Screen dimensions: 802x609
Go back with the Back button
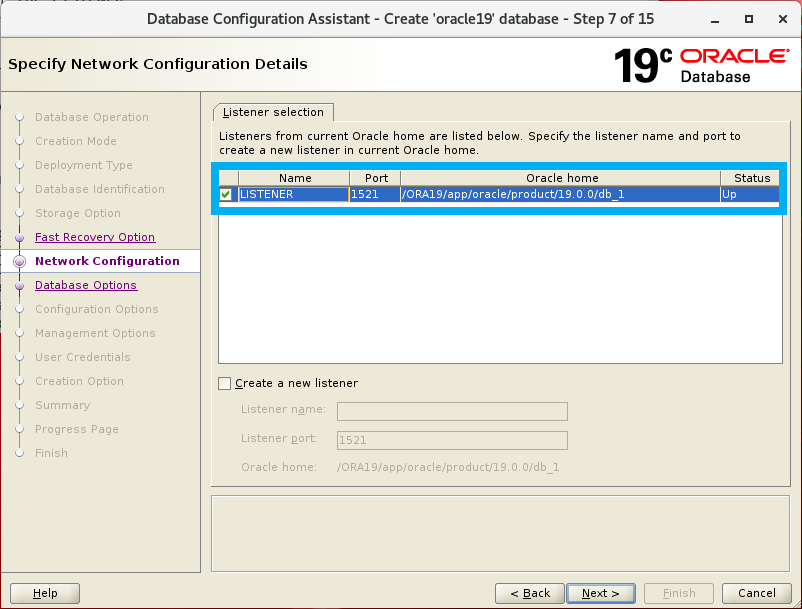[530, 593]
